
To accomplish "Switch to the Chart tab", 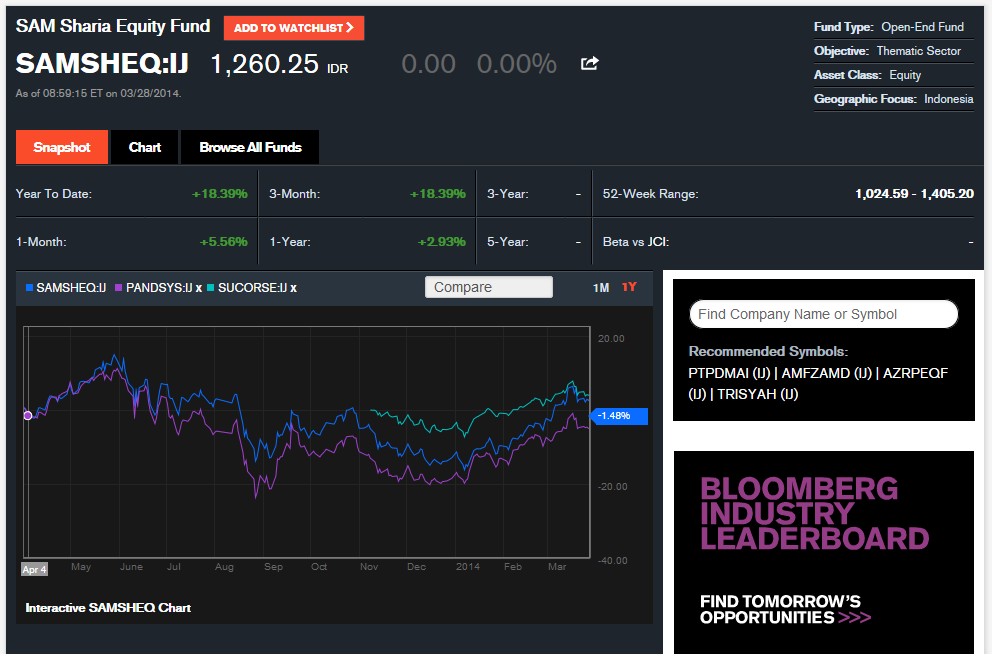I will (x=144, y=147).
